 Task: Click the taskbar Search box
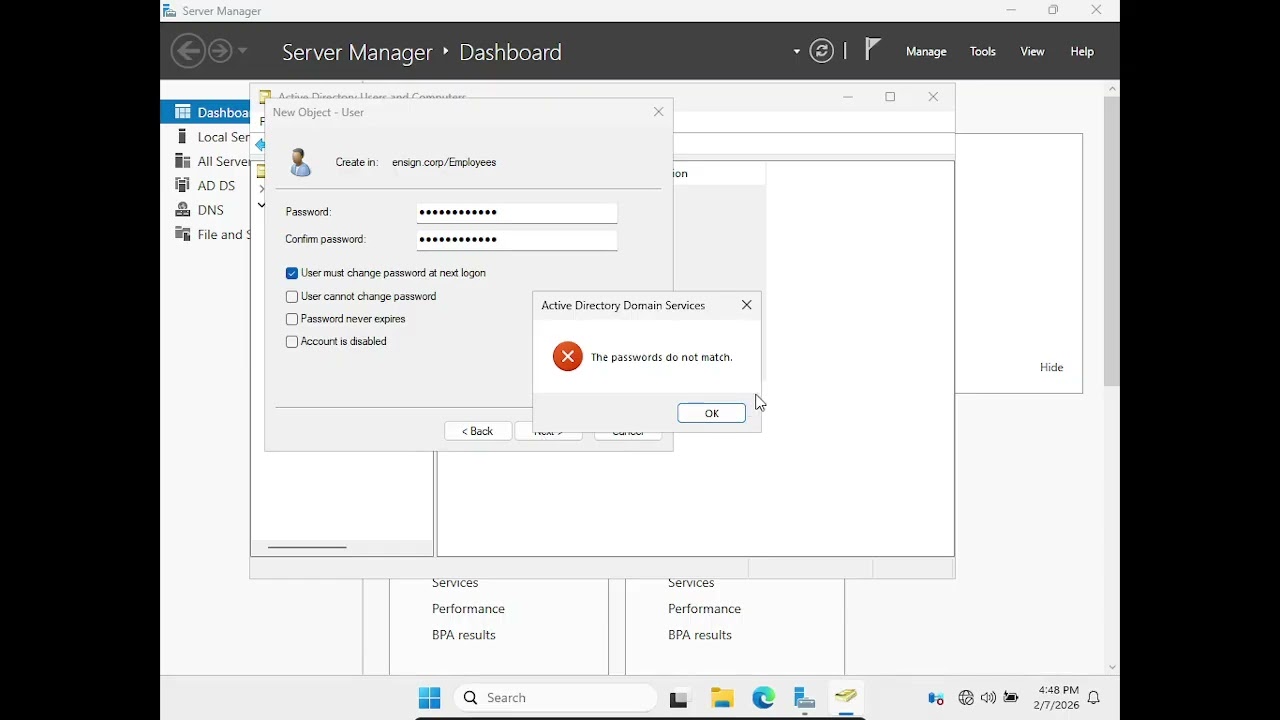[x=556, y=698]
